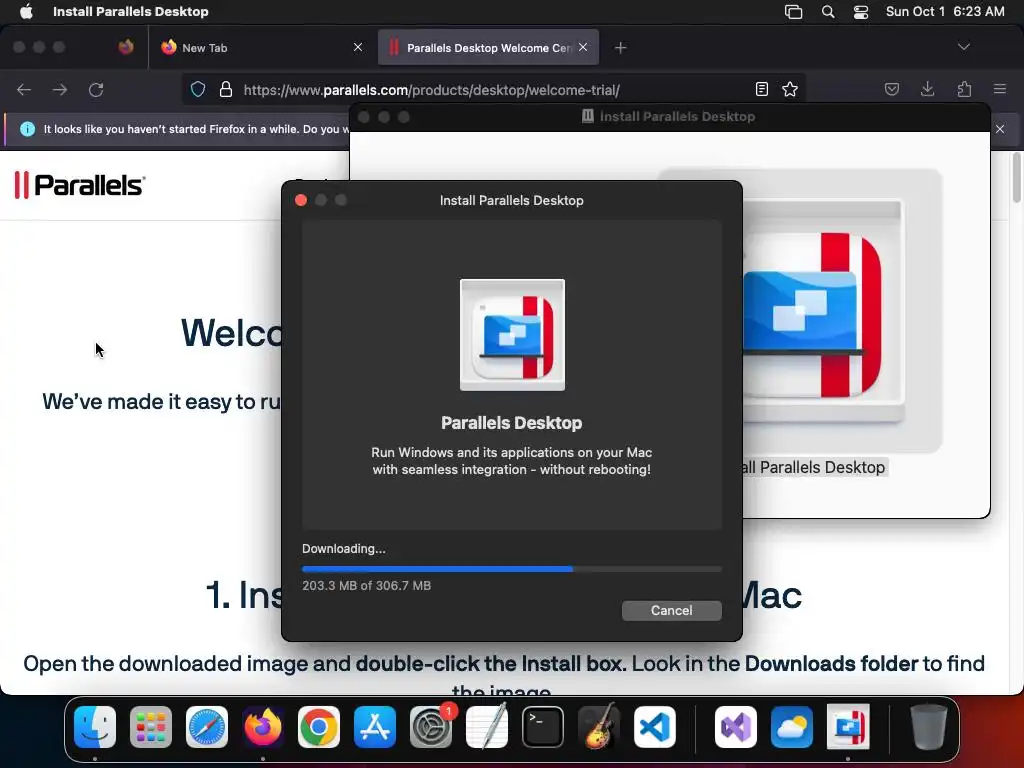Go forward to the next page
Screen dimensions: 1024x768
coord(60,89)
